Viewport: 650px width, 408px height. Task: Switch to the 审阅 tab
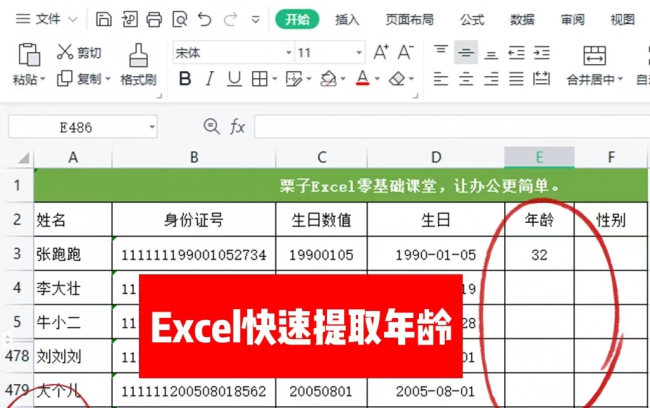point(572,19)
